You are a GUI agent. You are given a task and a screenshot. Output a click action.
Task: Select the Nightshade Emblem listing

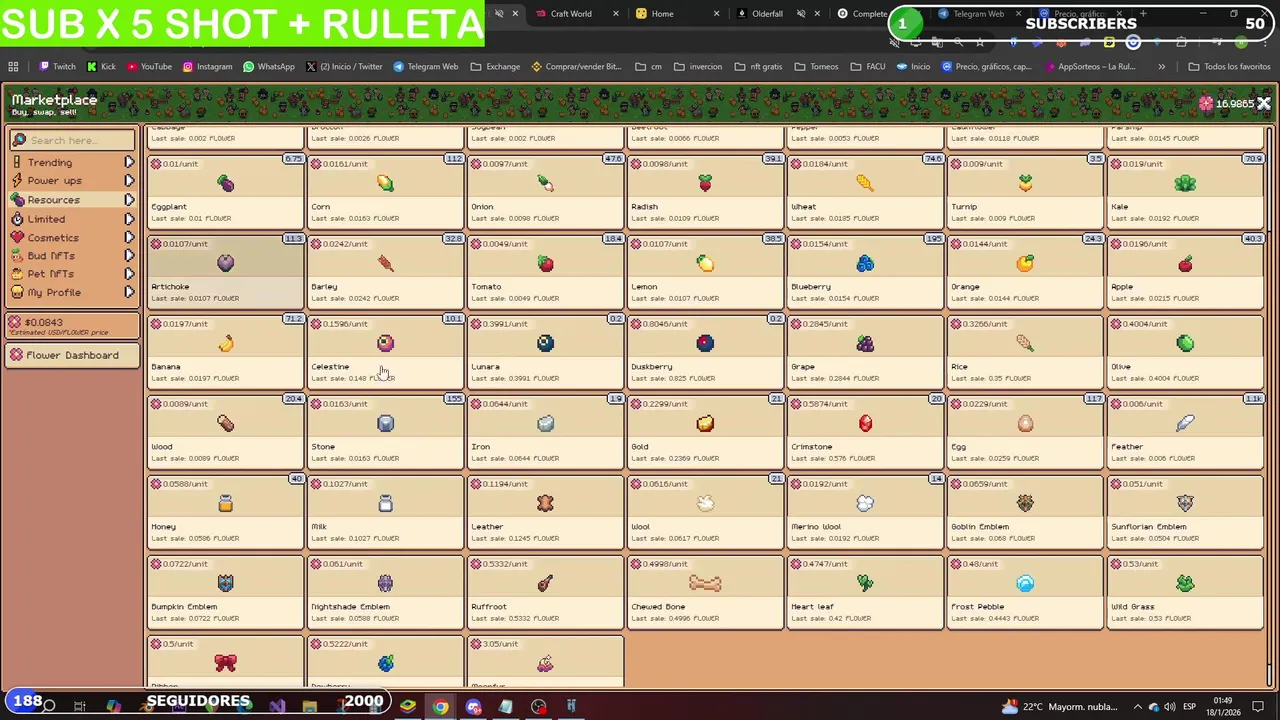click(x=385, y=593)
